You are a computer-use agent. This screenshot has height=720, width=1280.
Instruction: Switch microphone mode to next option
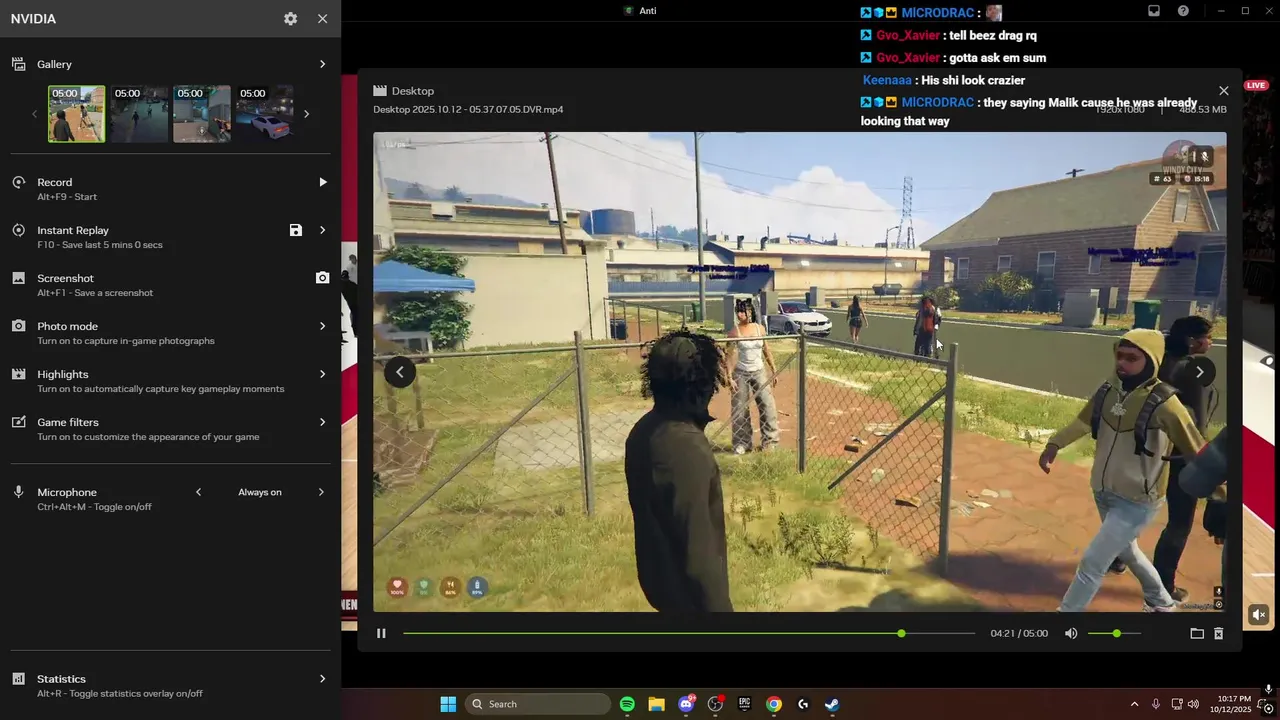click(322, 492)
